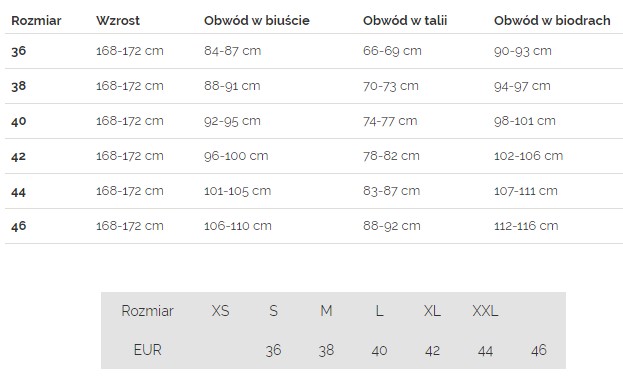The width and height of the screenshot is (623, 391).
Task: Select the size 44 row label
Action: [x=19, y=192]
